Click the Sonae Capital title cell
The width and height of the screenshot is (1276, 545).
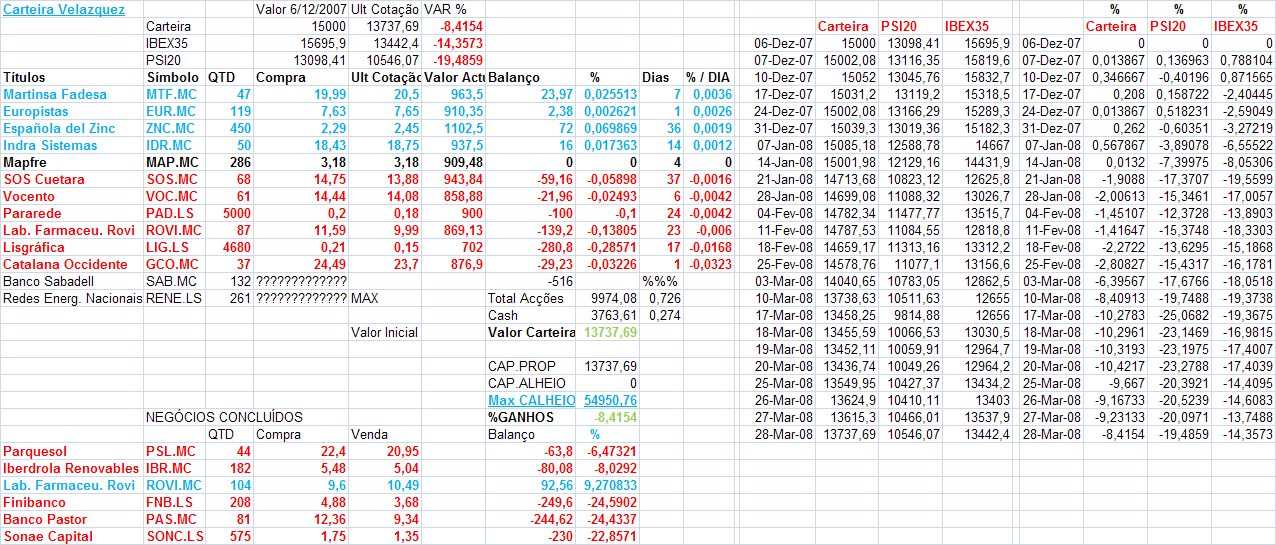click(48, 537)
